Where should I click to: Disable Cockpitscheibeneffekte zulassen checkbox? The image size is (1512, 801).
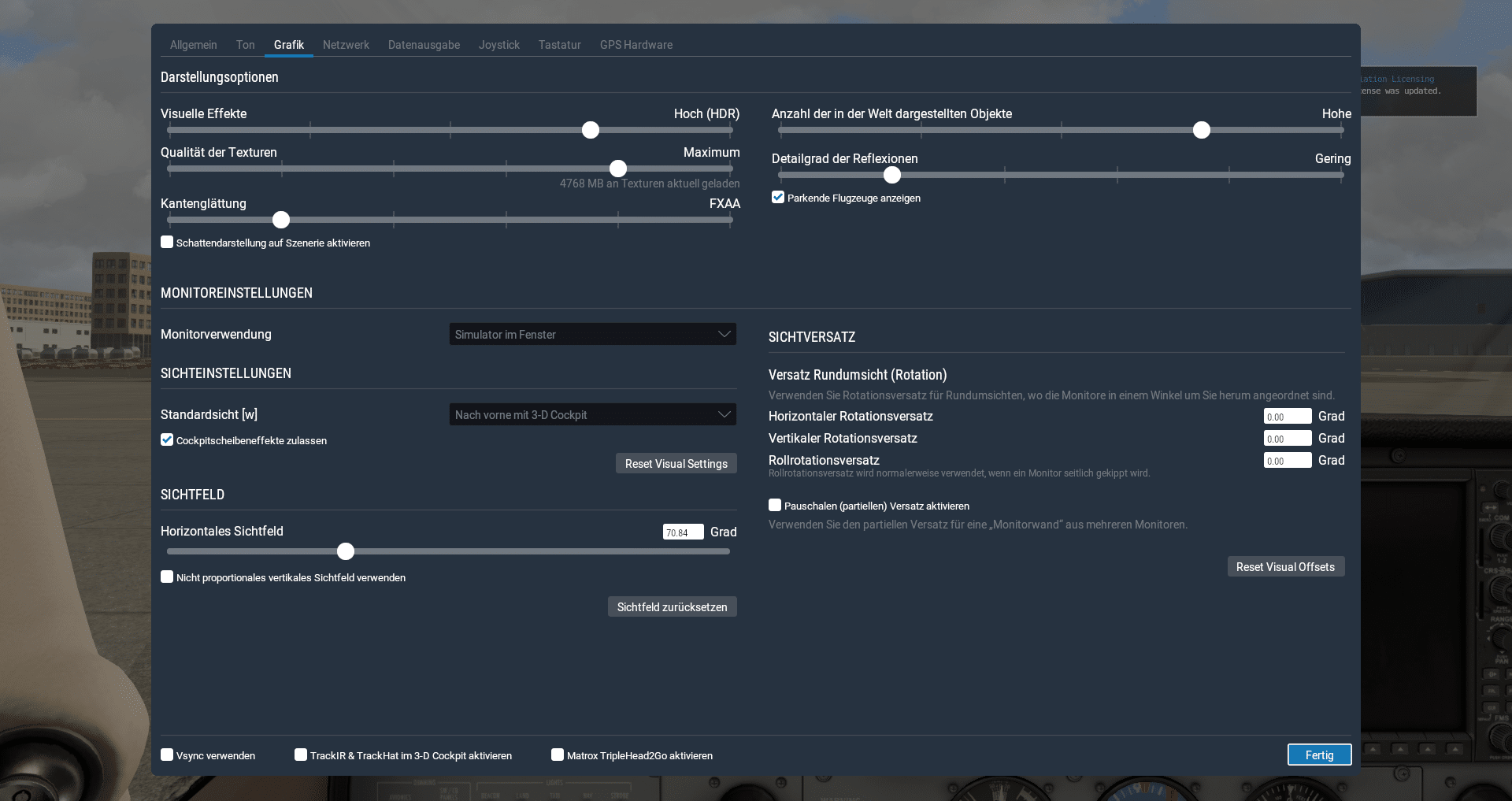point(167,440)
